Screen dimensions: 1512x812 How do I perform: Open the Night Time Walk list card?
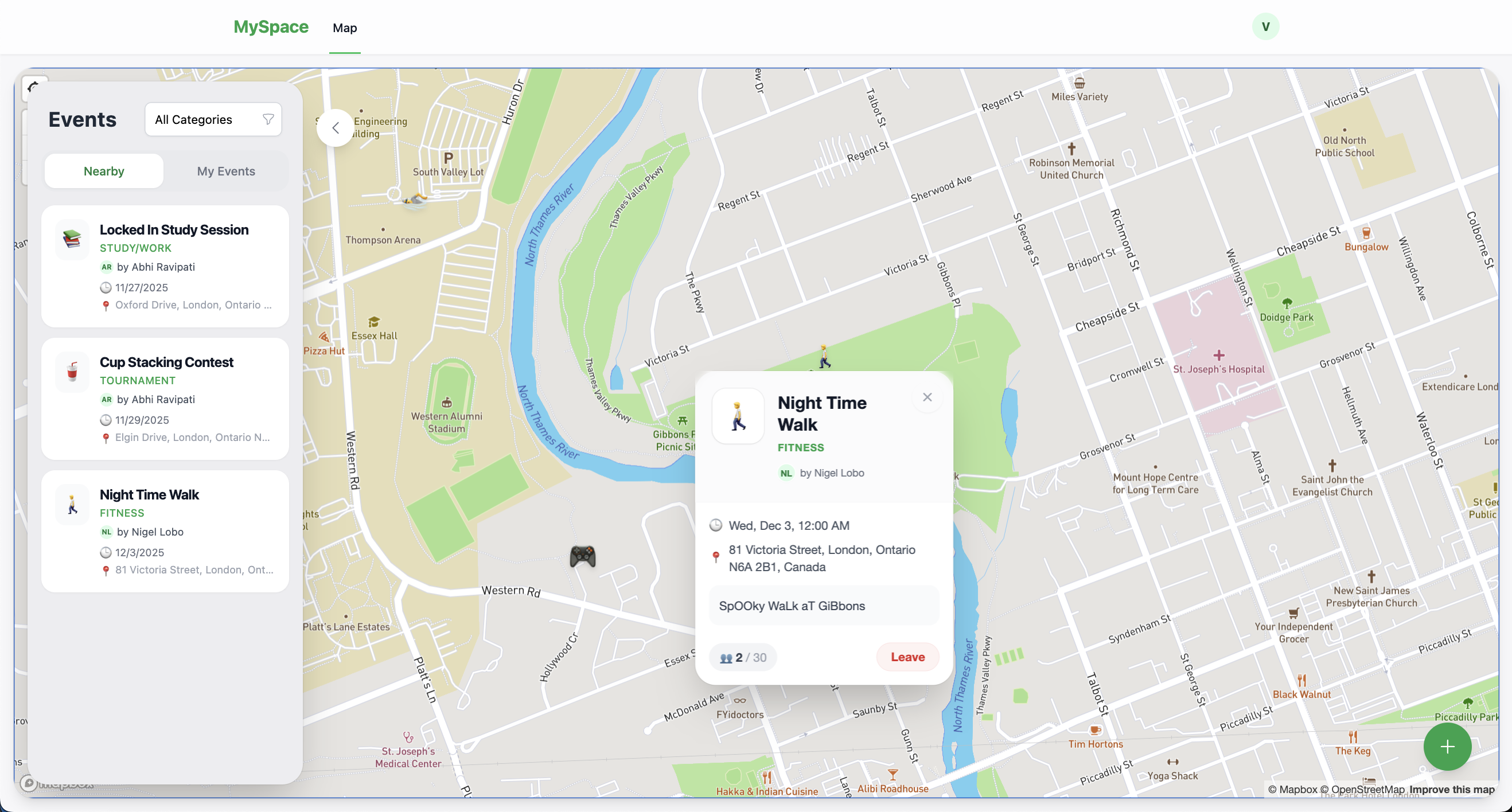(165, 531)
